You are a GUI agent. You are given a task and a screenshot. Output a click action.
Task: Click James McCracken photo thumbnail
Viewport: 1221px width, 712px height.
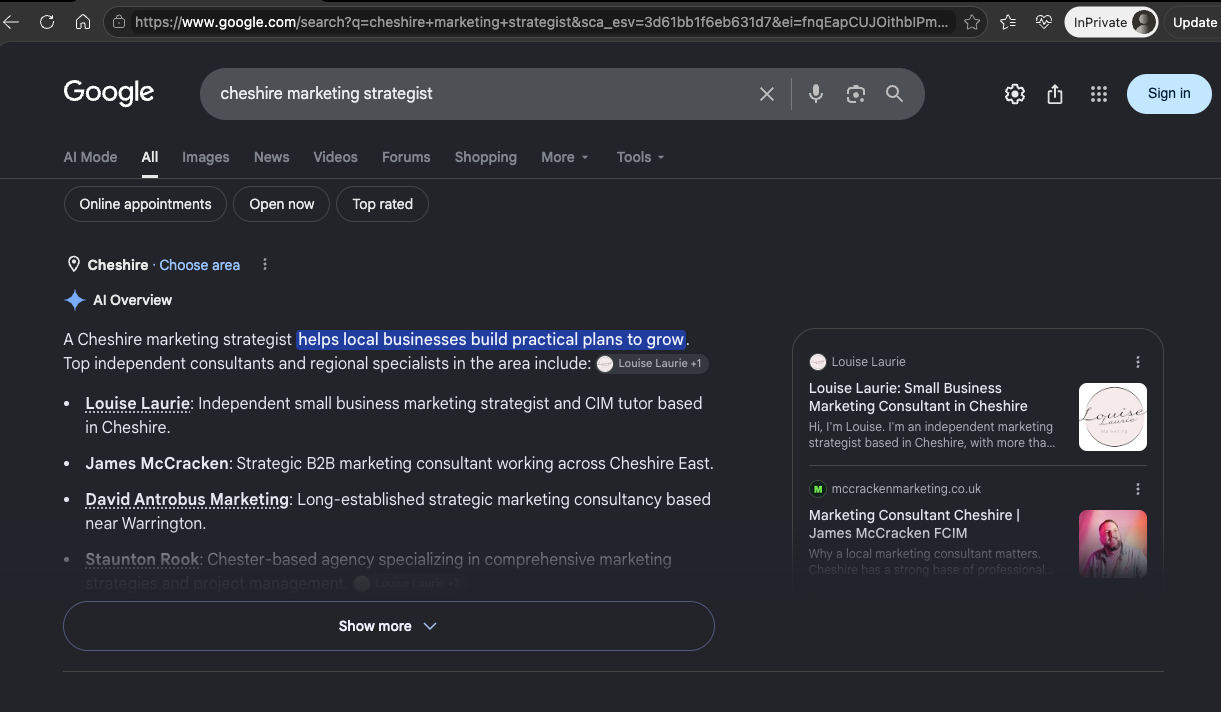(1113, 544)
